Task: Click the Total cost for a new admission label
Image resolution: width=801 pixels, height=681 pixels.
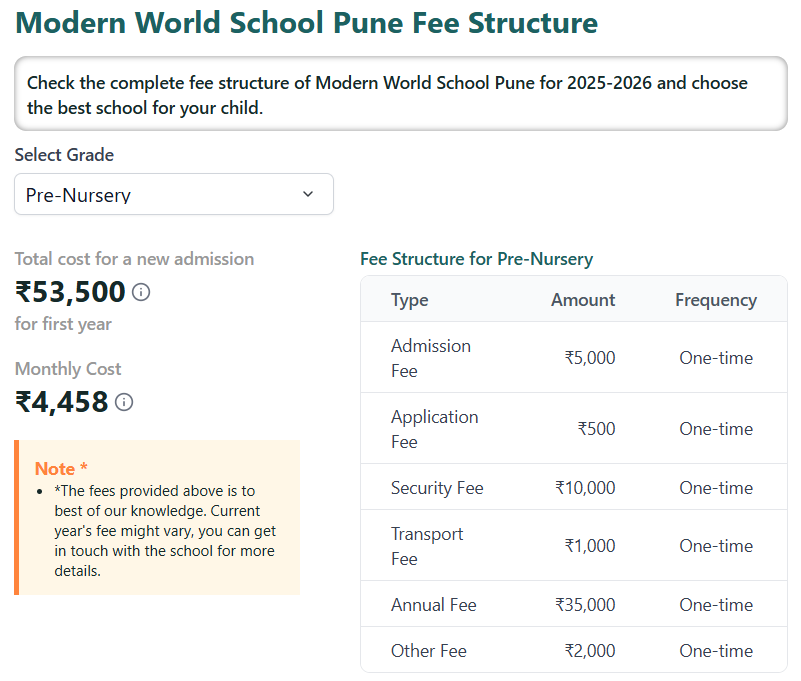Action: tap(134, 258)
